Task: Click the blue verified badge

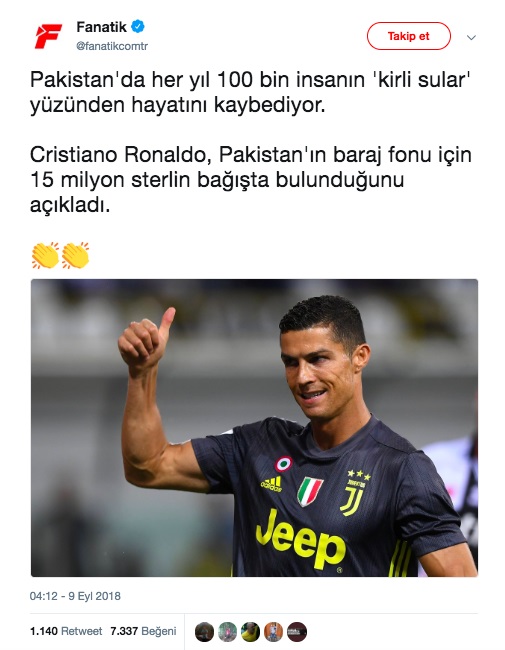Action: coord(138,27)
